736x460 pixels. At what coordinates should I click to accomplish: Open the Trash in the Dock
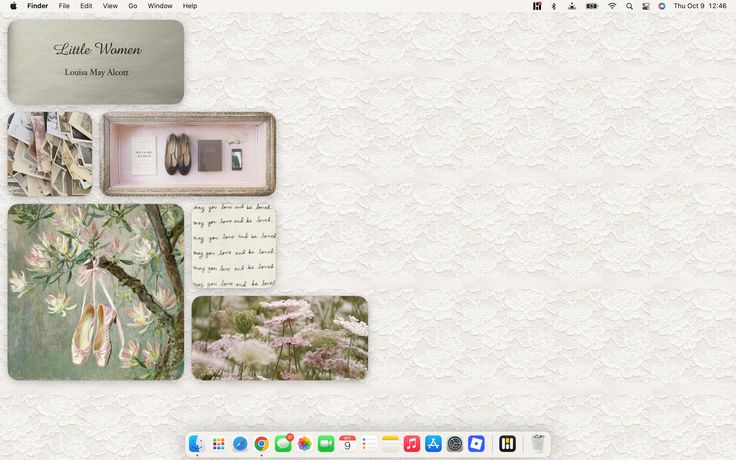tap(538, 444)
